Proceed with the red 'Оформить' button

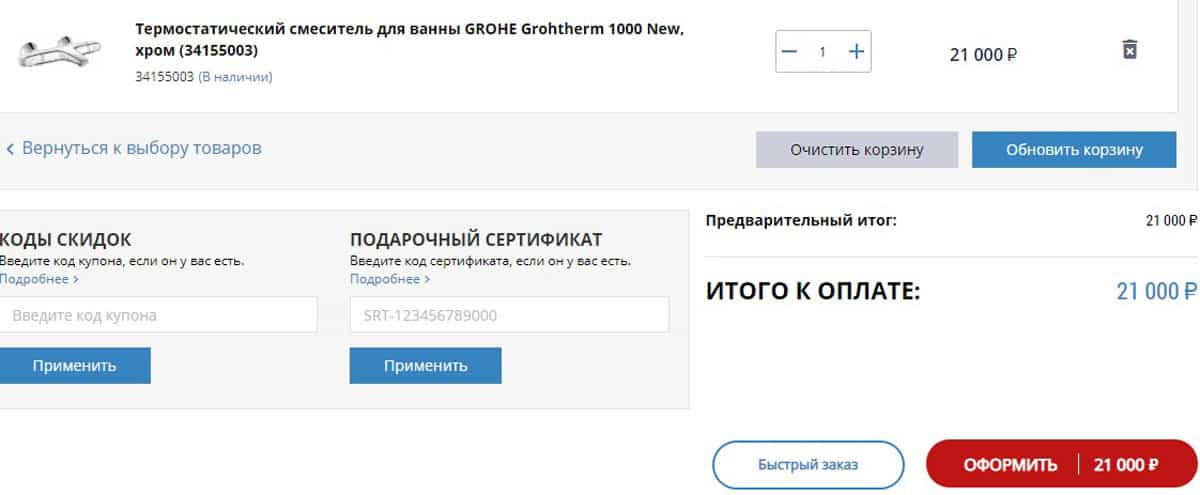point(1061,465)
